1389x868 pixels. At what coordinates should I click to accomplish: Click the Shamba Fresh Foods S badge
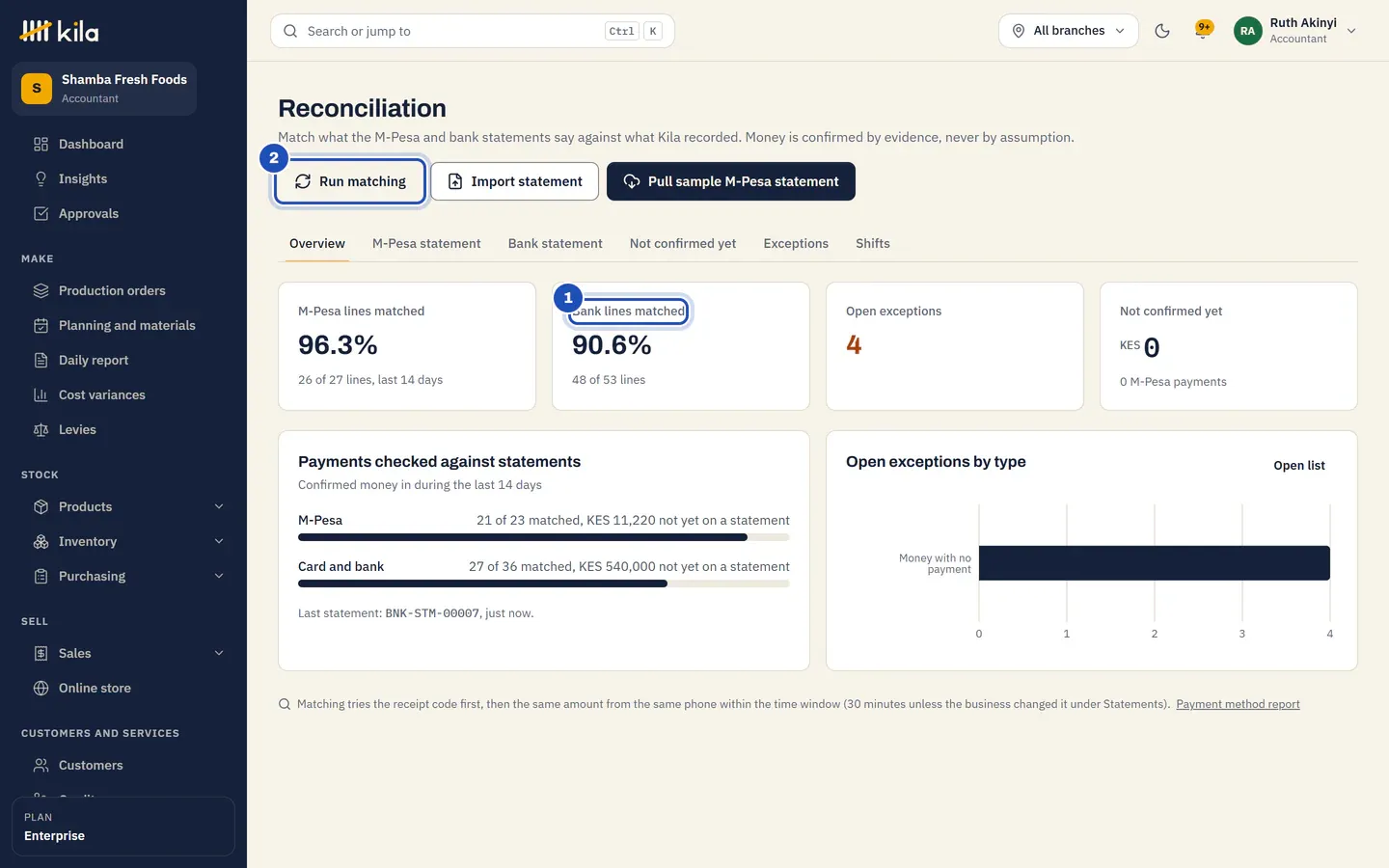37,88
